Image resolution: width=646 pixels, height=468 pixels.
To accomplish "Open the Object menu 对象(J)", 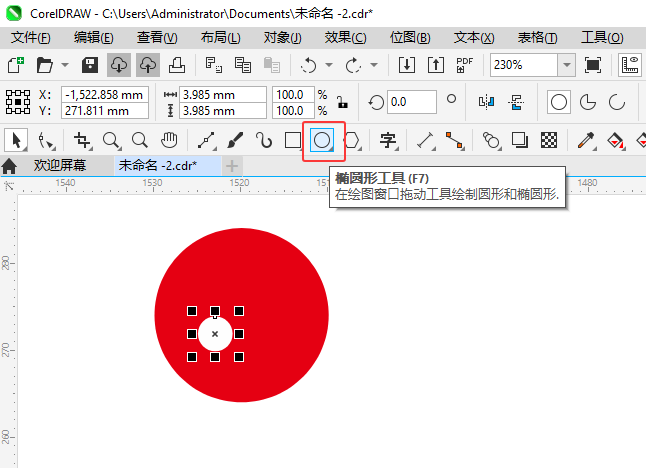I will pyautogui.click(x=283, y=37).
